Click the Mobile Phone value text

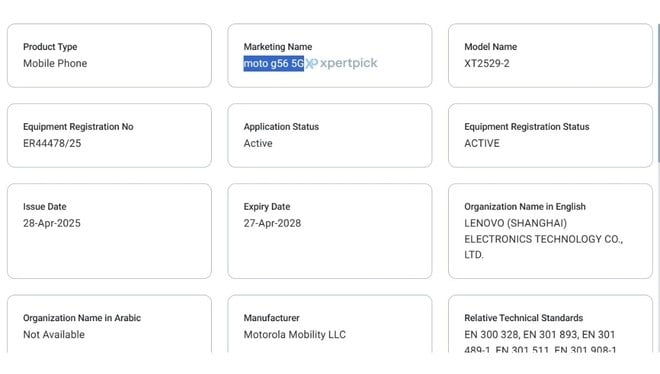[55, 64]
